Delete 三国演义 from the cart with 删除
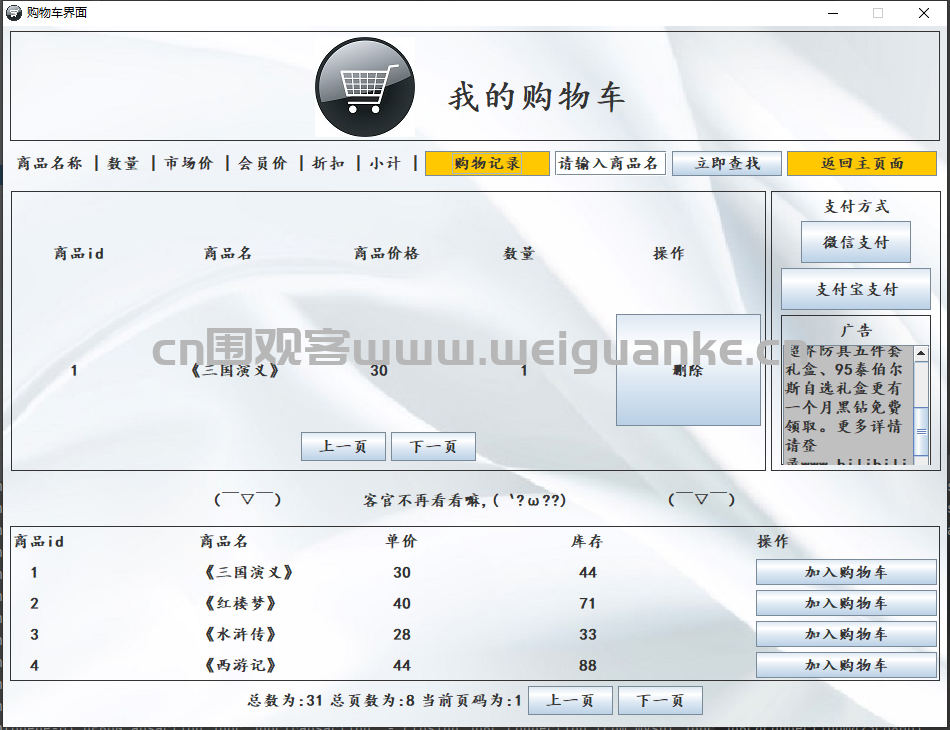The width and height of the screenshot is (950, 730). (688, 370)
